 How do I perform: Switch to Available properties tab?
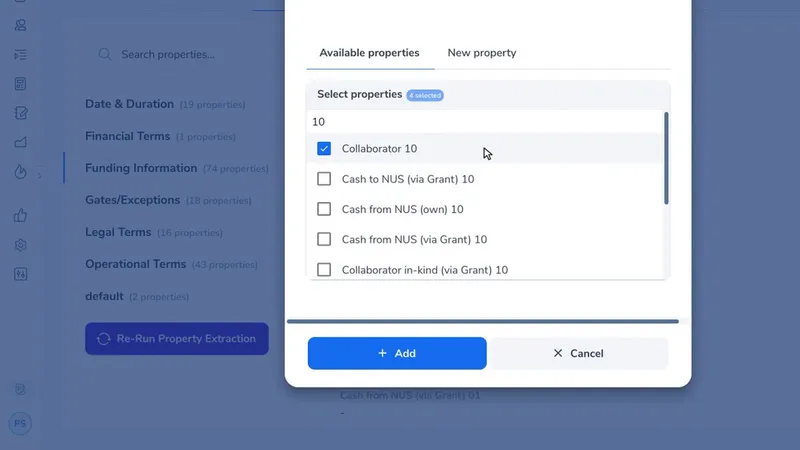(369, 53)
